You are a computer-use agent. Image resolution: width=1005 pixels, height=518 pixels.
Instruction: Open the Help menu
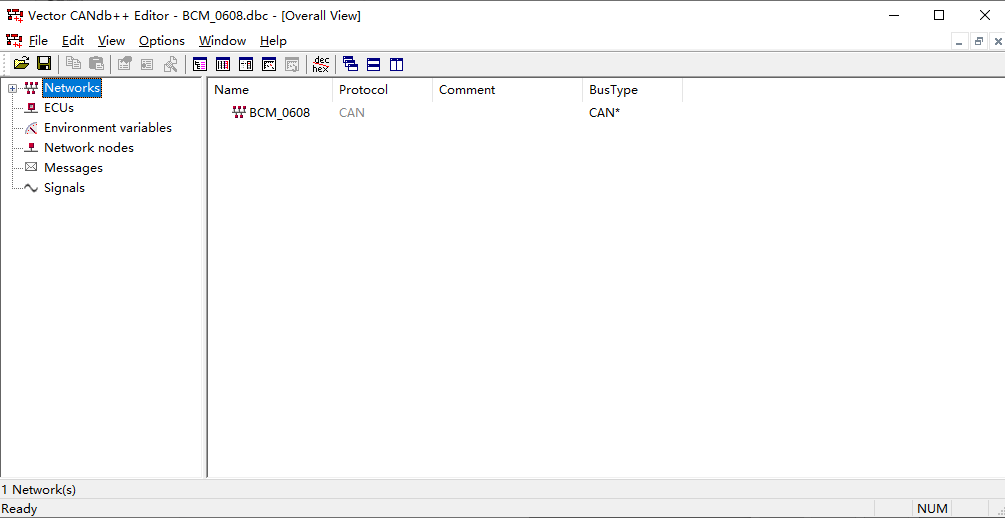click(273, 40)
